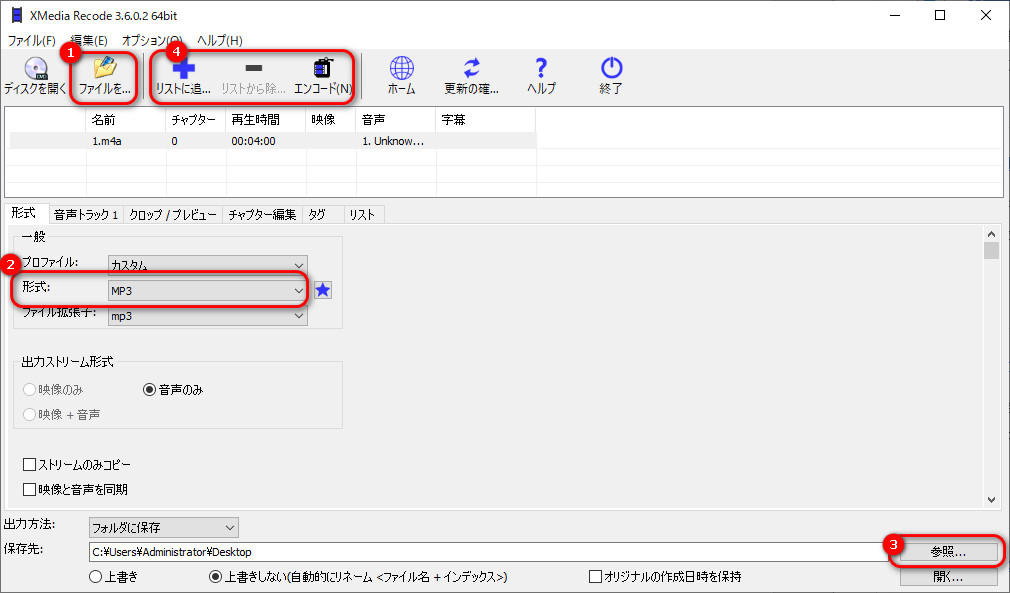Click the 名前 column header
Image resolution: width=1010 pixels, height=593 pixels.
click(125, 120)
